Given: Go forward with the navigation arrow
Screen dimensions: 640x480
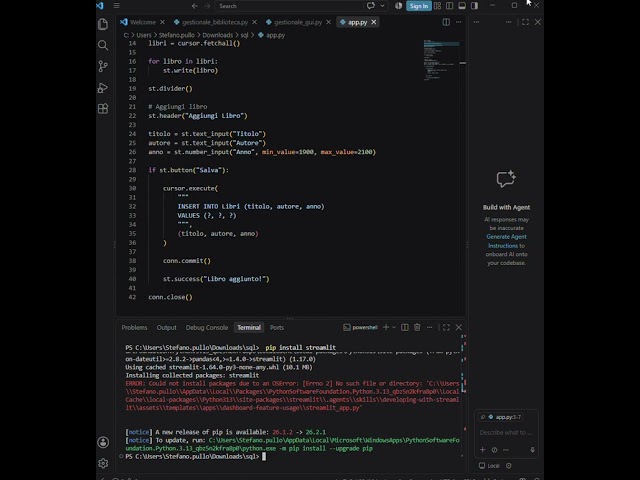Looking at the screenshot, I should [207, 6].
